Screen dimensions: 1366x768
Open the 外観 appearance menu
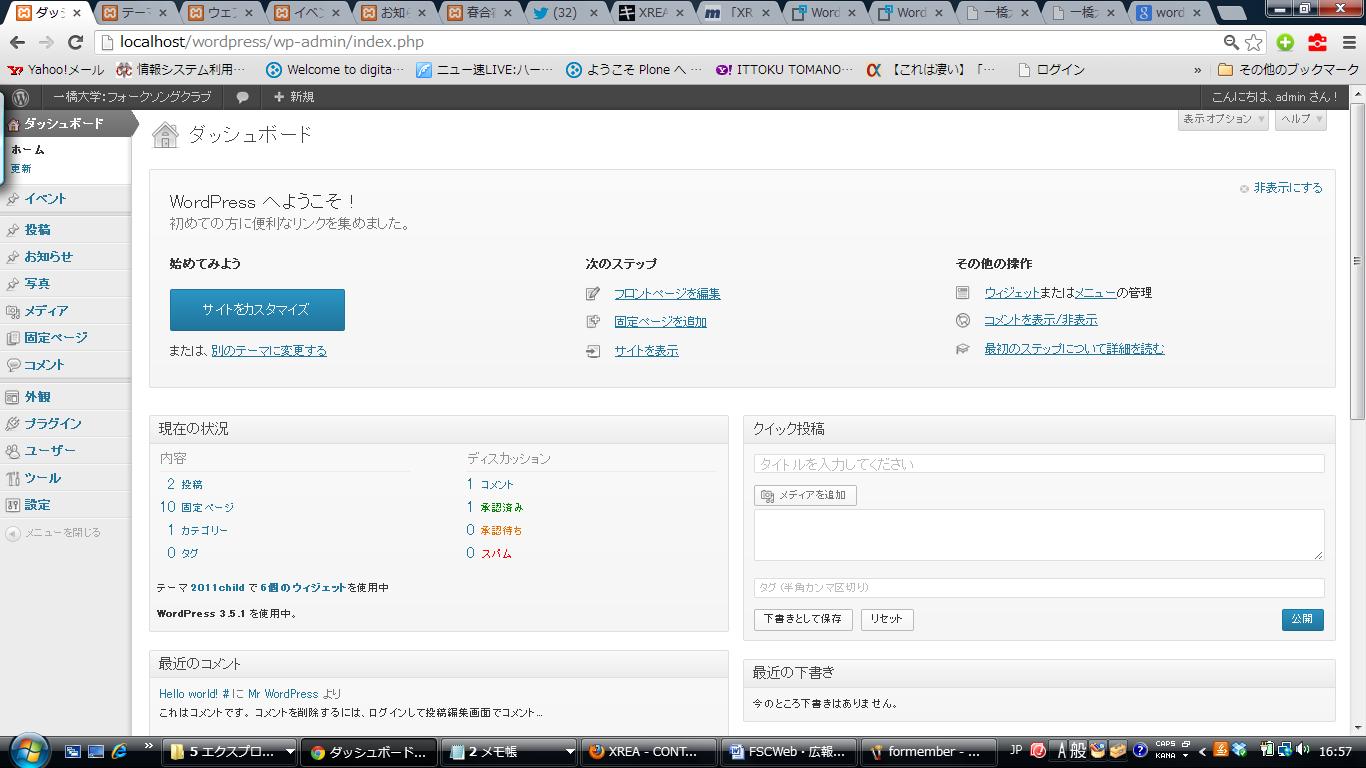click(x=38, y=397)
